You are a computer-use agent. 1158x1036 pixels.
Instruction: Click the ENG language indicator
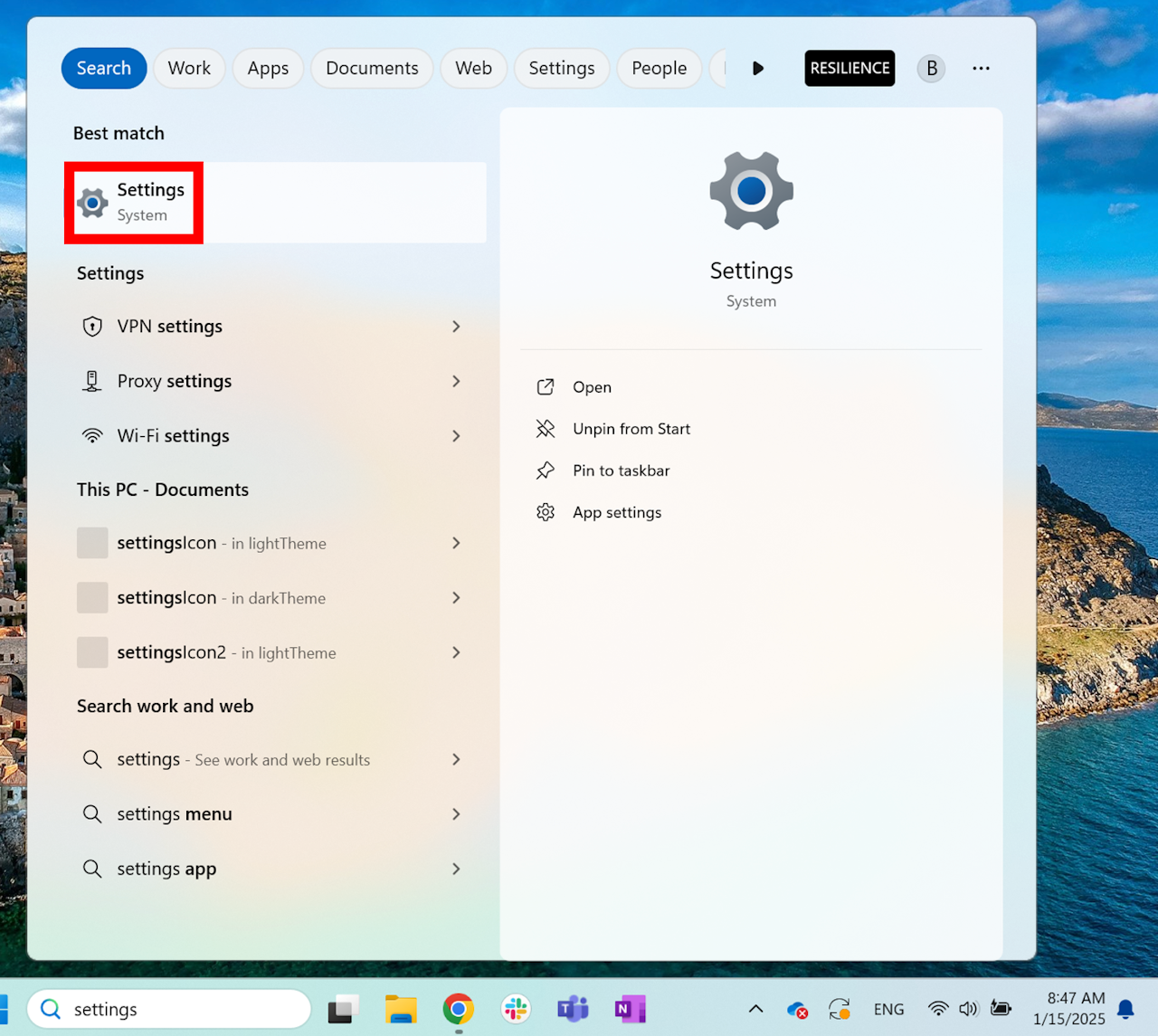[x=888, y=1009]
